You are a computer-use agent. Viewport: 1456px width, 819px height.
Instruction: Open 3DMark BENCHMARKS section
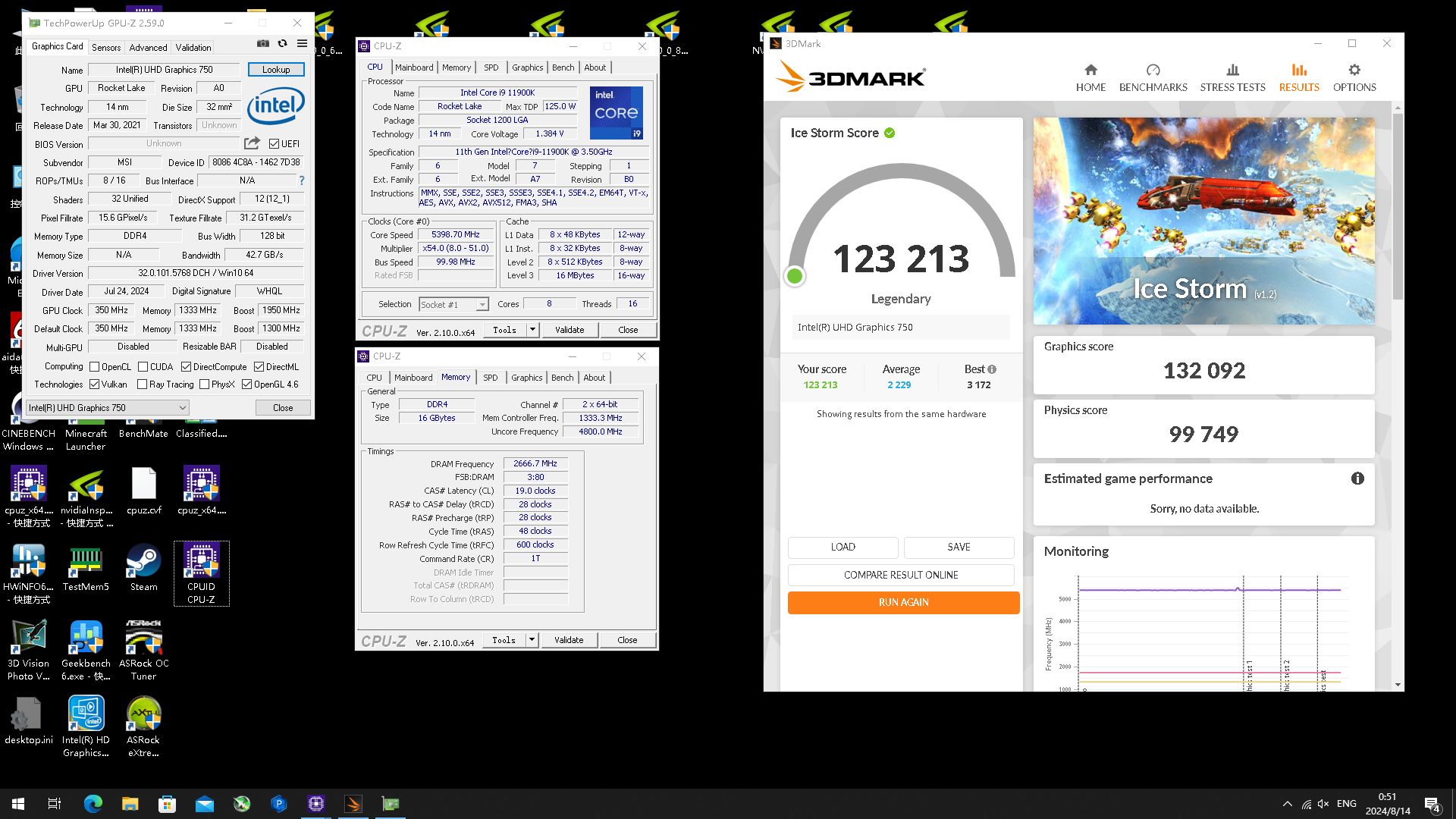coord(1153,77)
